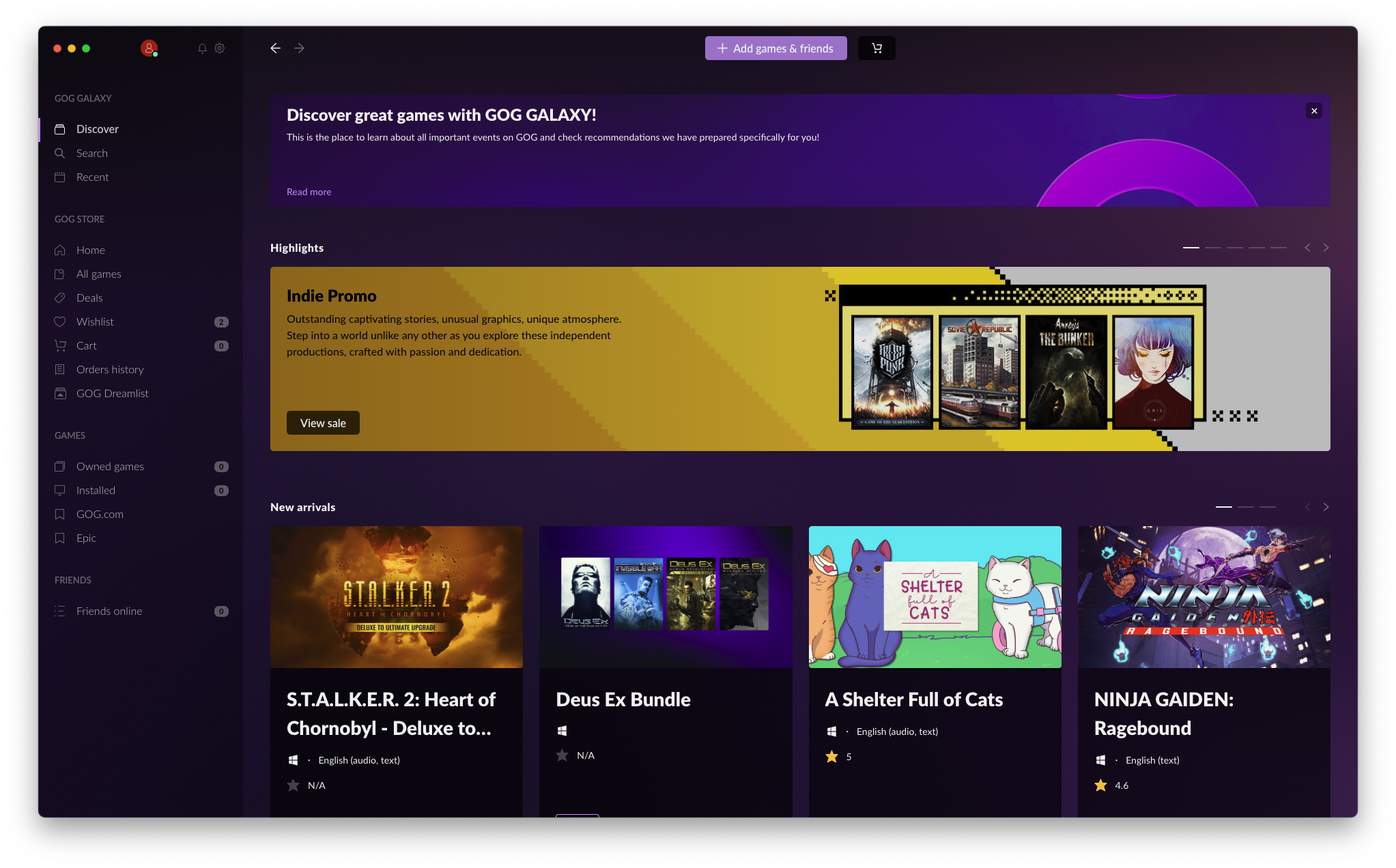Click the Deals tag icon
This screenshot has height=868, width=1396.
pyautogui.click(x=60, y=298)
